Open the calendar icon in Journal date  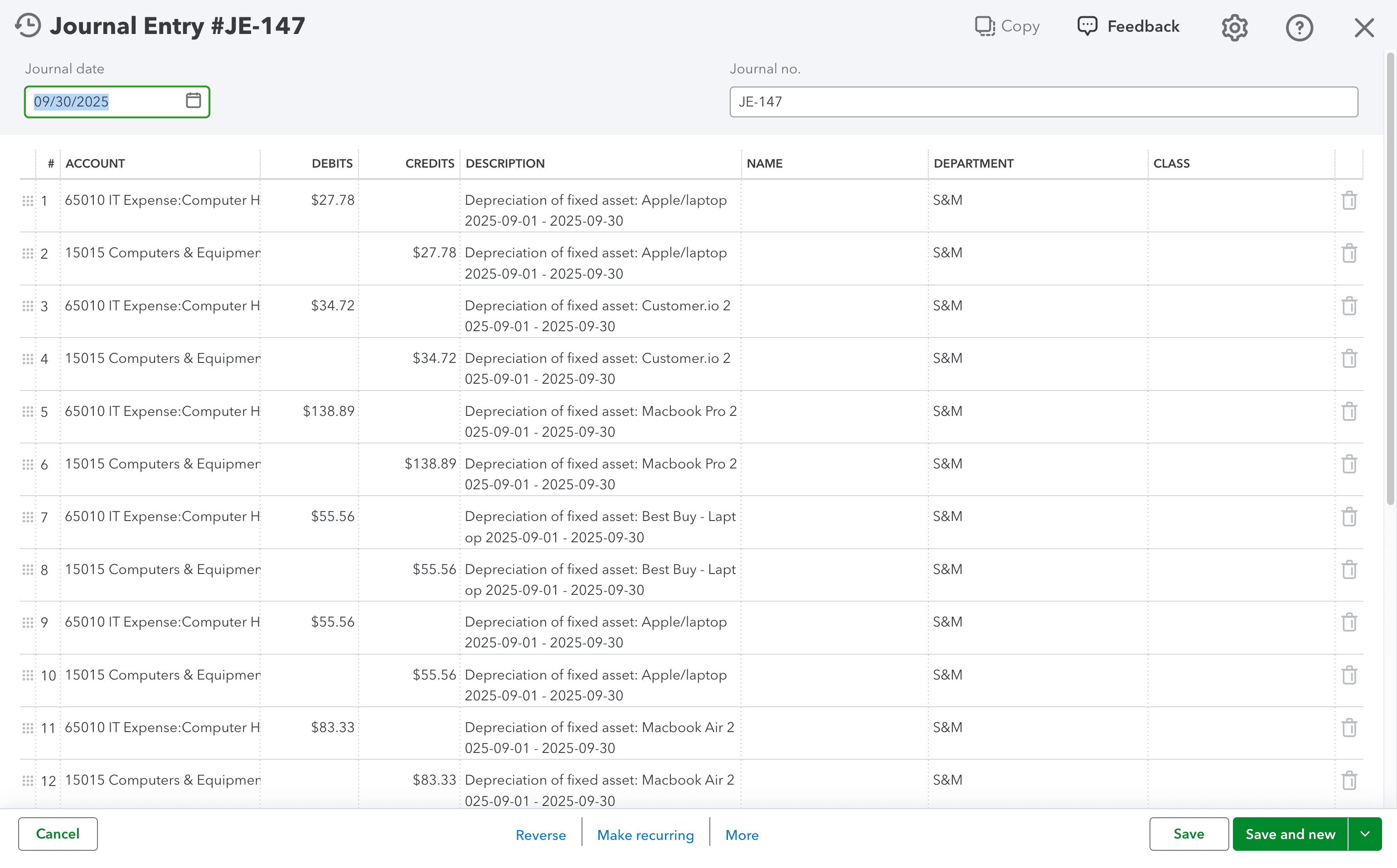193,101
